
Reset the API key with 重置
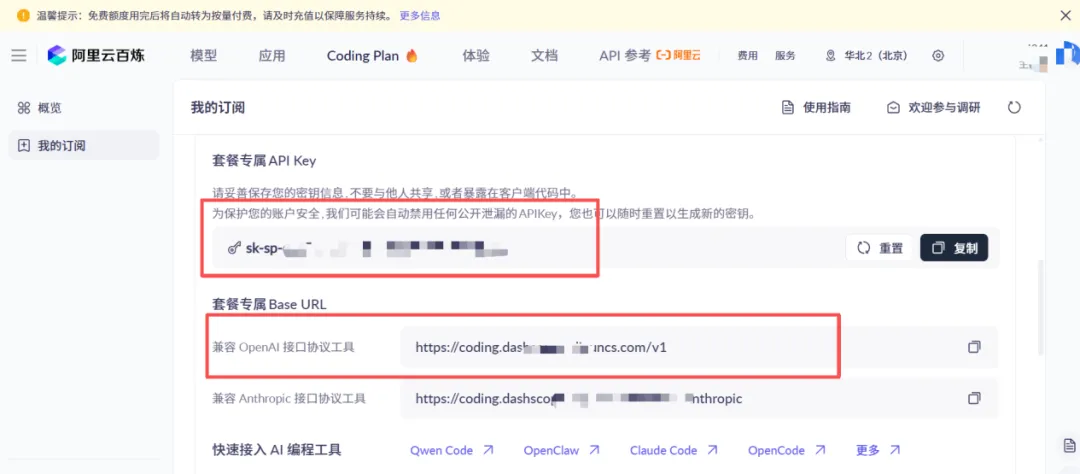click(879, 248)
